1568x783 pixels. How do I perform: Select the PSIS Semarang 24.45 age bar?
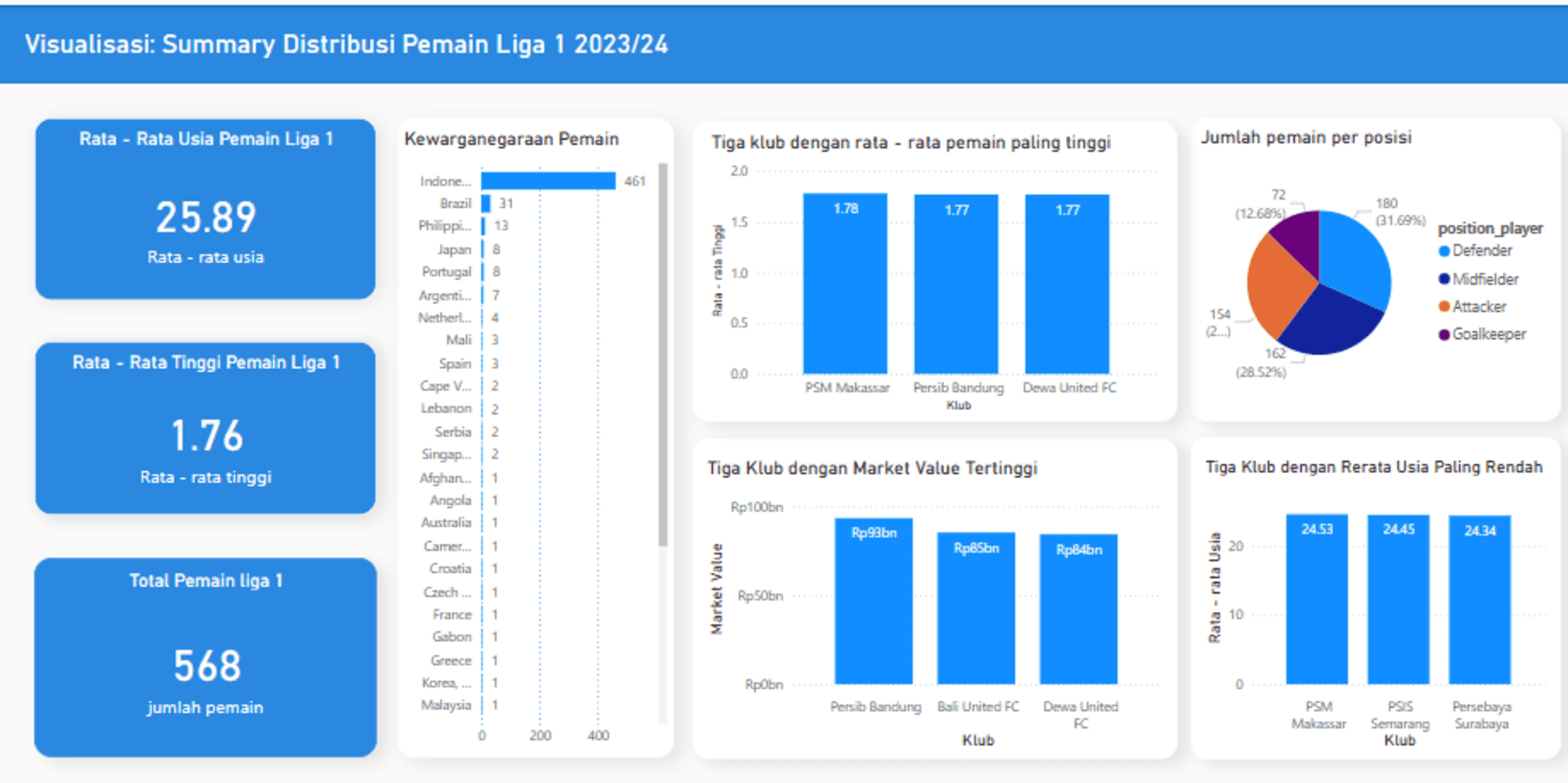click(1399, 600)
